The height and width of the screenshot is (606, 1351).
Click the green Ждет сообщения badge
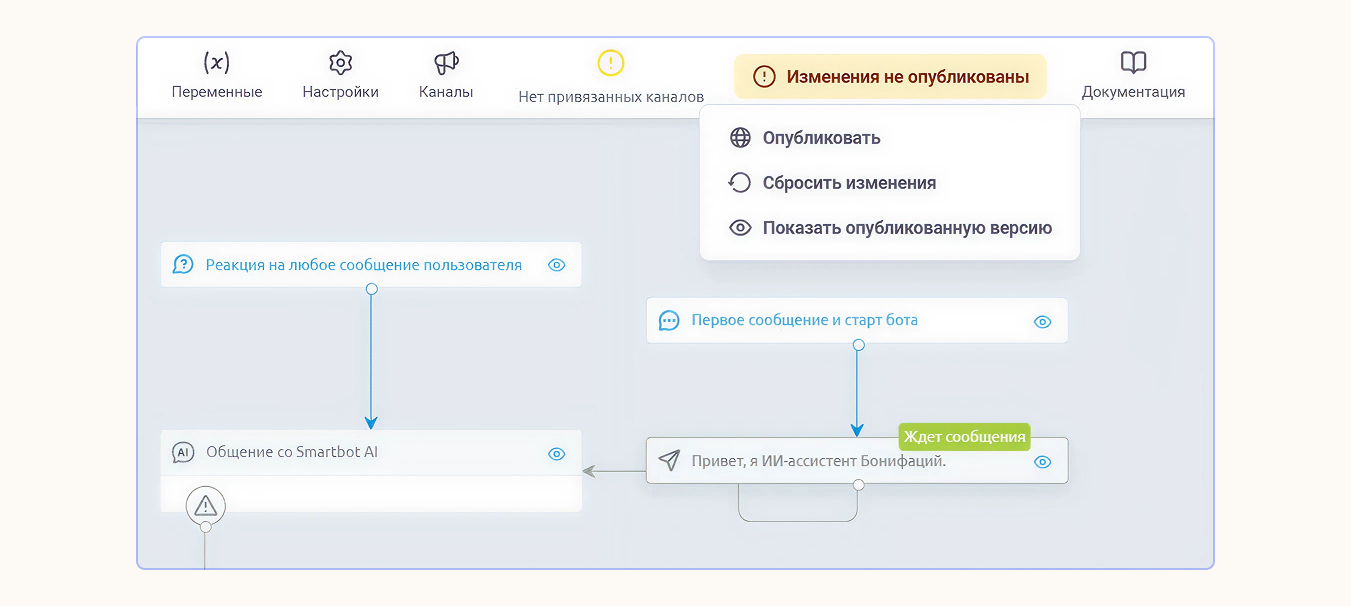[x=964, y=437]
